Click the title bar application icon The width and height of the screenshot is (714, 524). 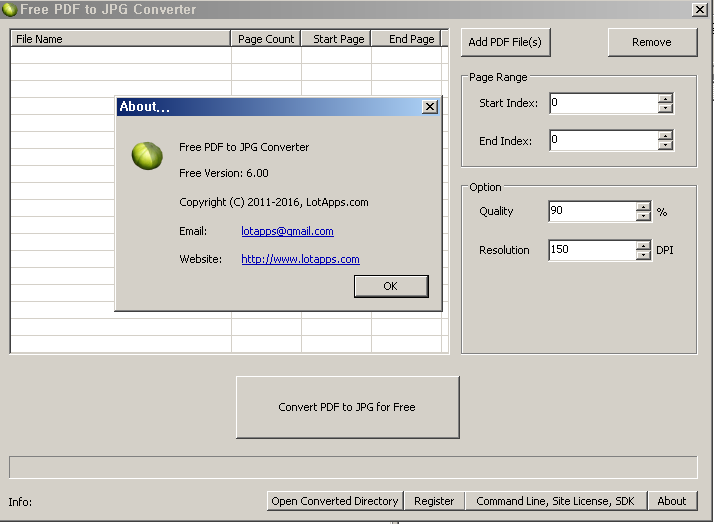tap(9, 9)
